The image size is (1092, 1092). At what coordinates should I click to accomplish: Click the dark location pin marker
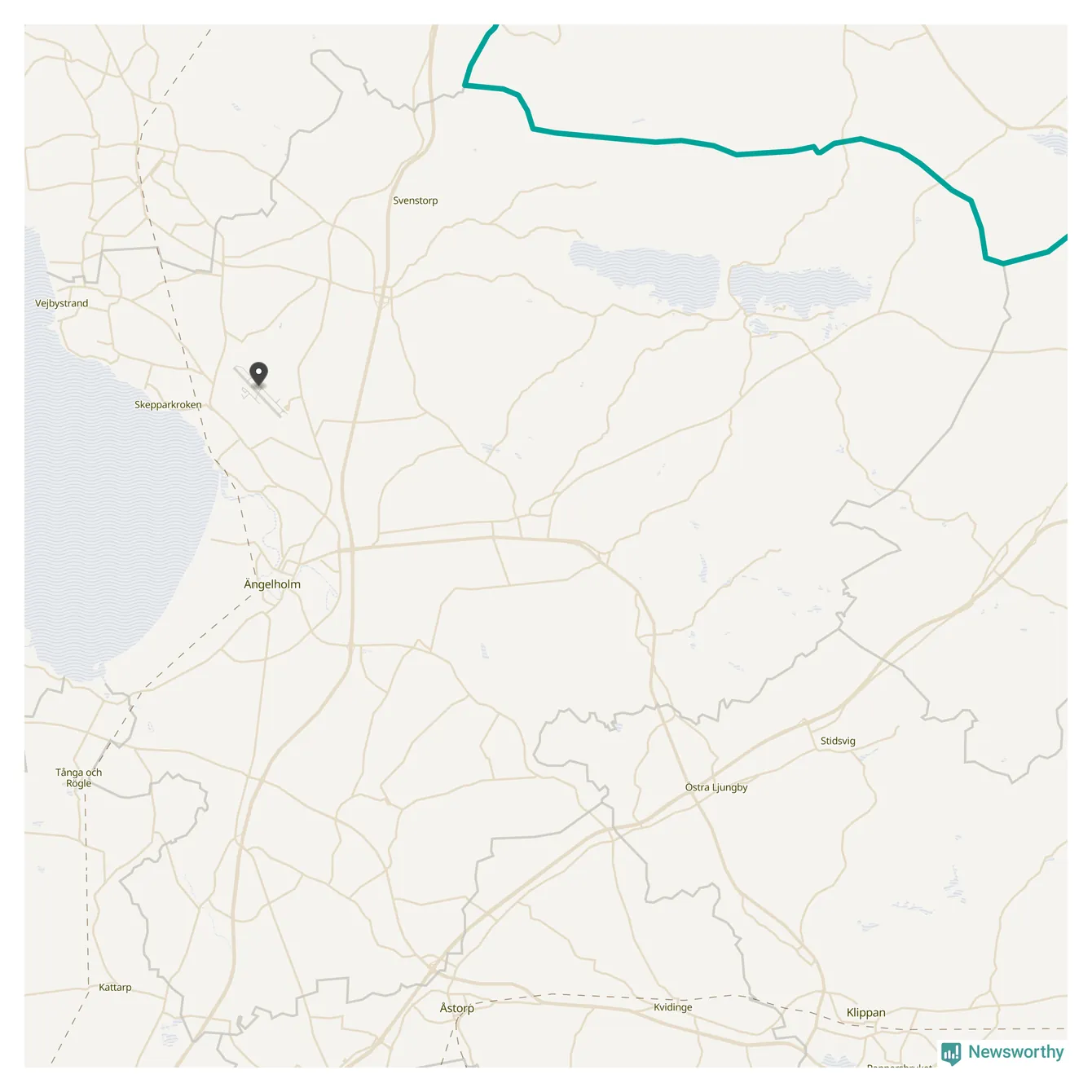click(258, 374)
